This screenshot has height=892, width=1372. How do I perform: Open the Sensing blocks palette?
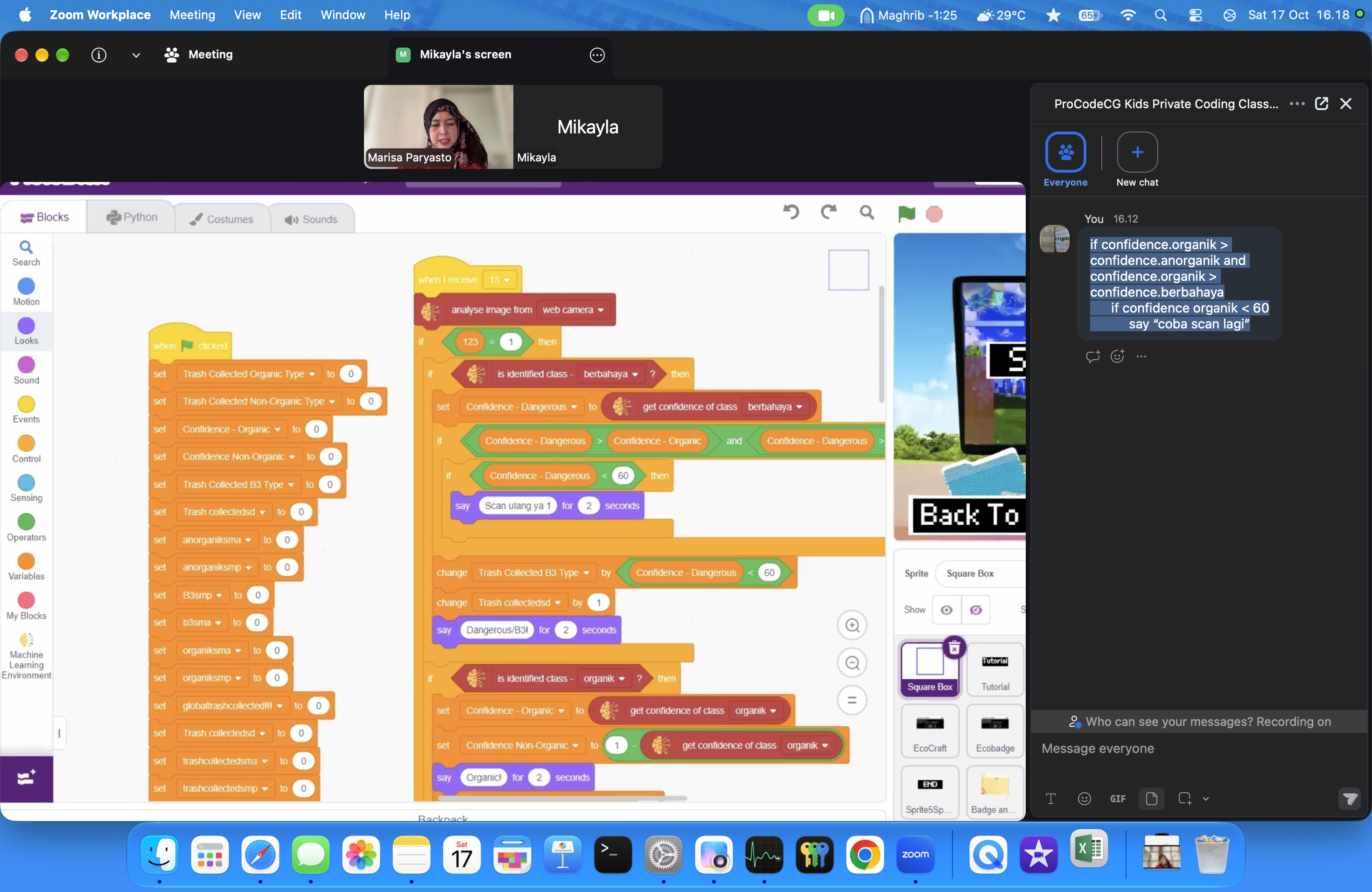(26, 488)
